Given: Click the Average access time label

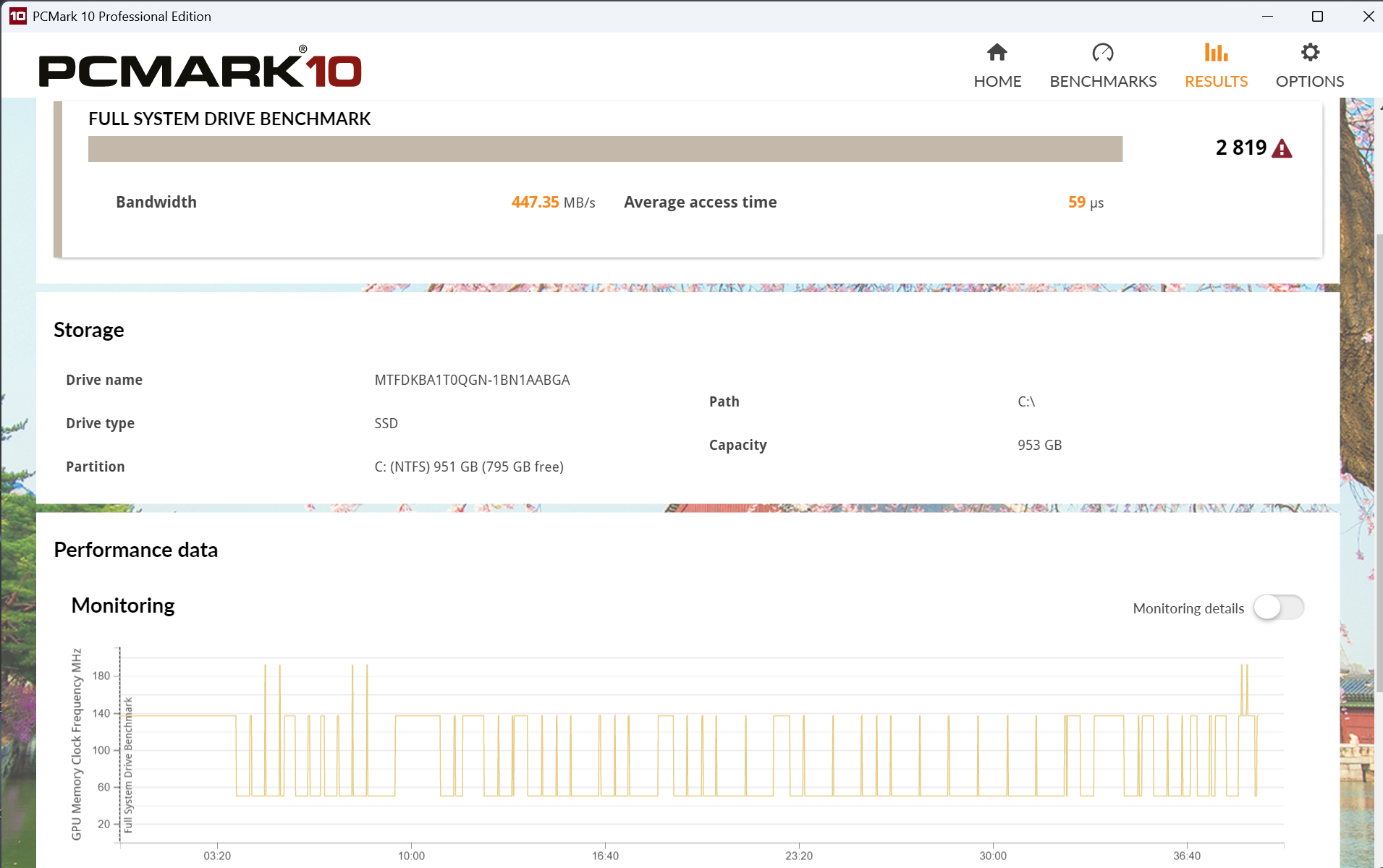Looking at the screenshot, I should pyautogui.click(x=701, y=203).
